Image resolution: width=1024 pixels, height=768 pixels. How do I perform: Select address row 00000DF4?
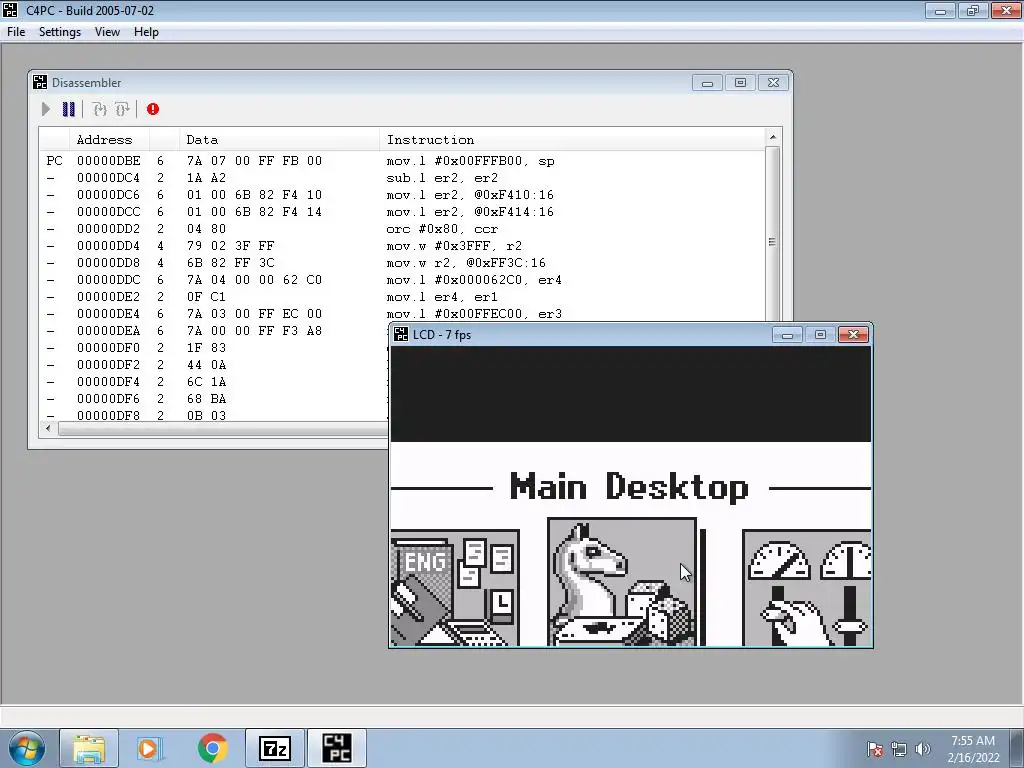pos(214,381)
